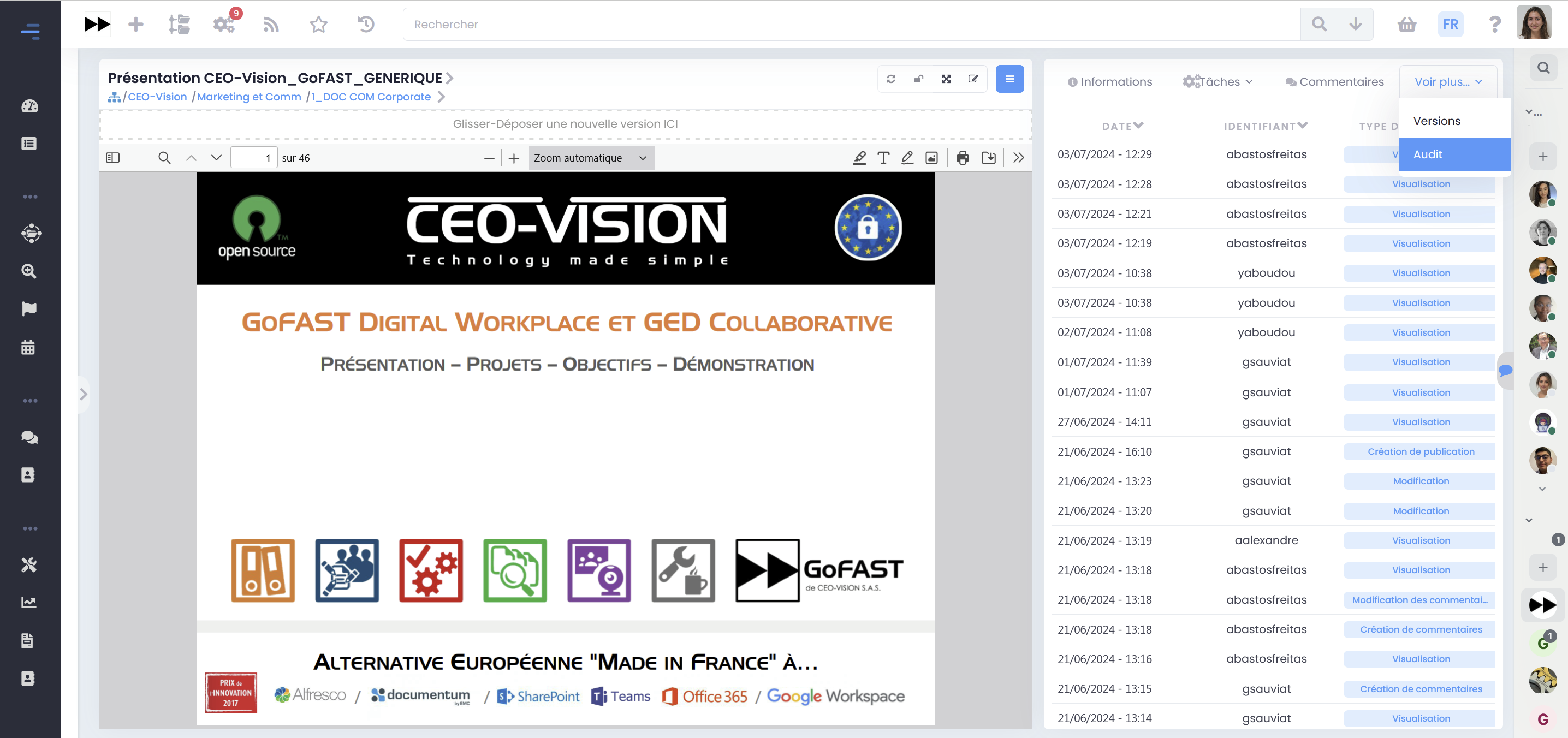The image size is (1568, 738).
Task: Toggle the PDF sidebar panel
Action: 112,158
